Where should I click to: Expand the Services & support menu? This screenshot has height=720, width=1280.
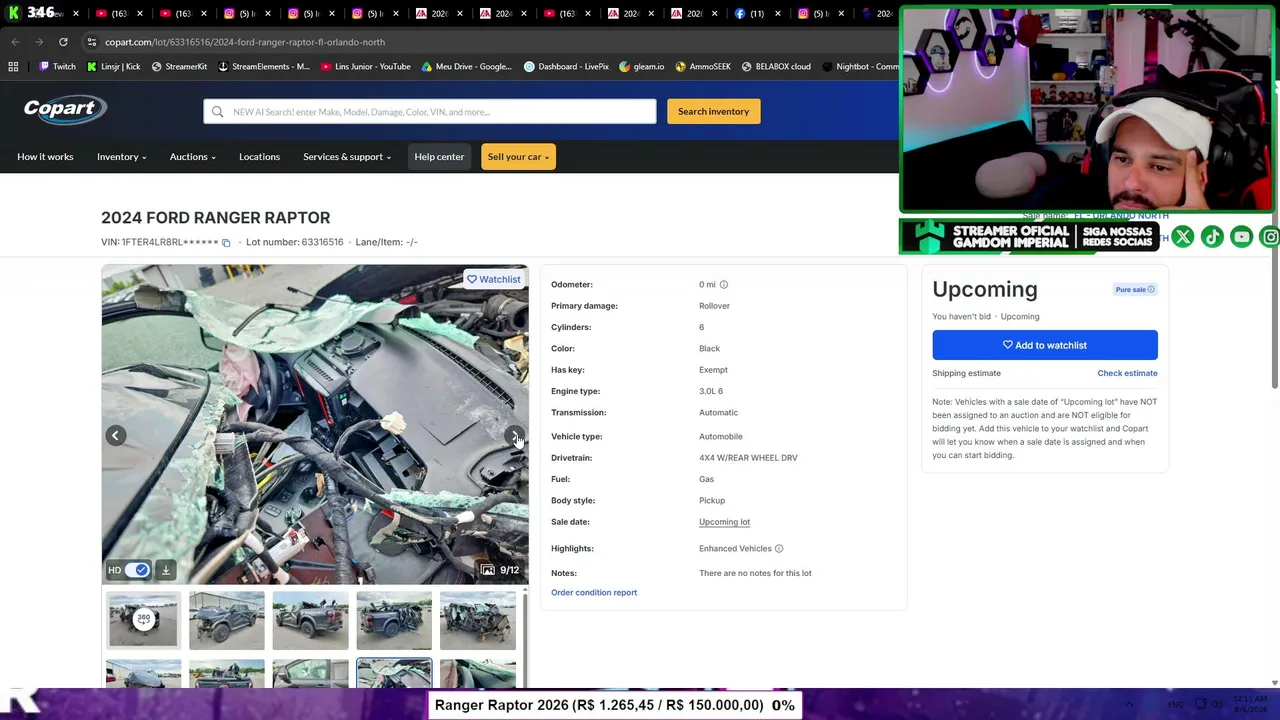pos(346,157)
